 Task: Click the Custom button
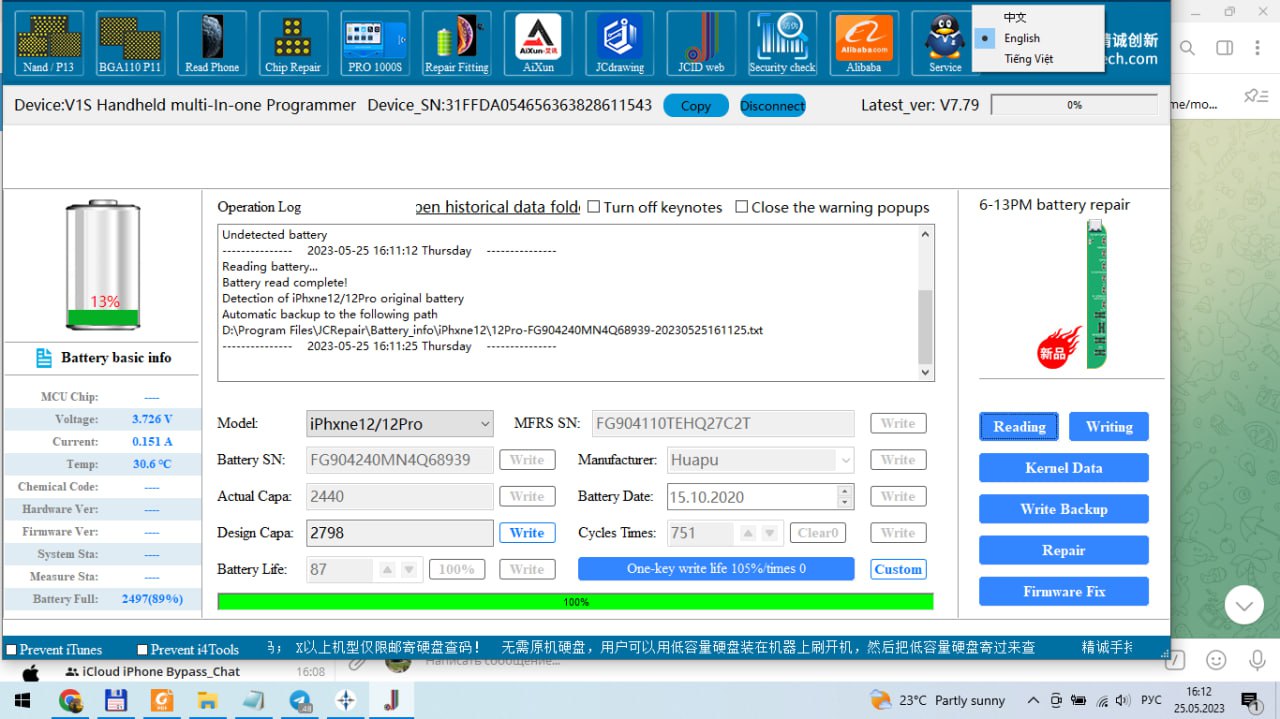point(898,569)
